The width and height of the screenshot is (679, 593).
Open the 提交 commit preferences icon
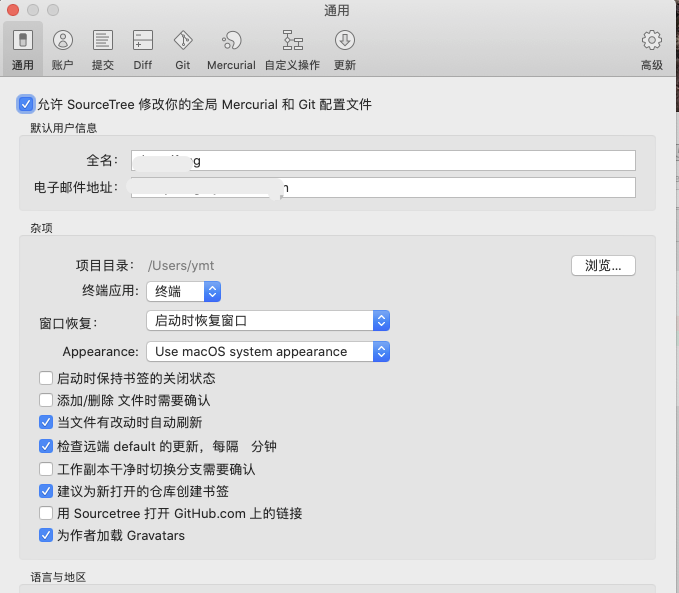click(103, 40)
